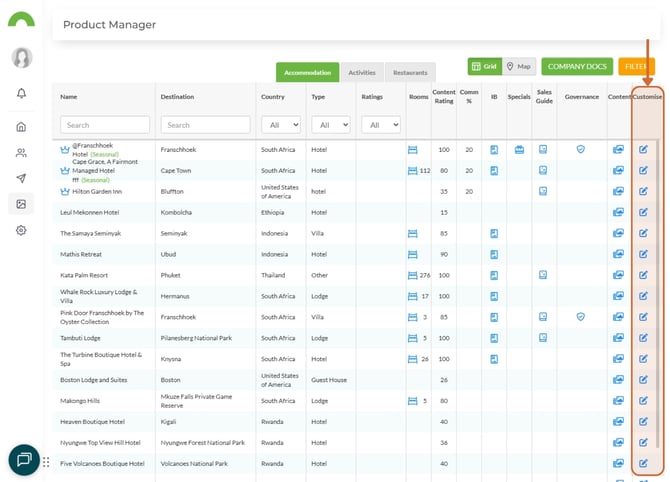Click 'Thailand' country cell
The image size is (670, 482).
coord(273,275)
